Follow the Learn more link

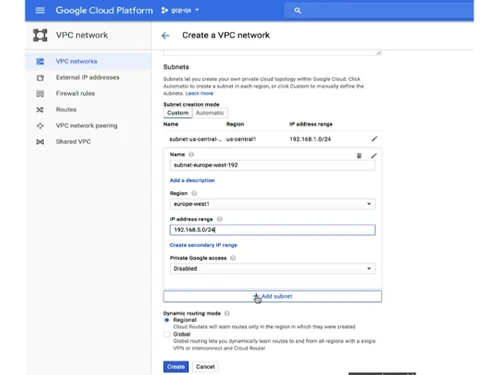point(199,93)
